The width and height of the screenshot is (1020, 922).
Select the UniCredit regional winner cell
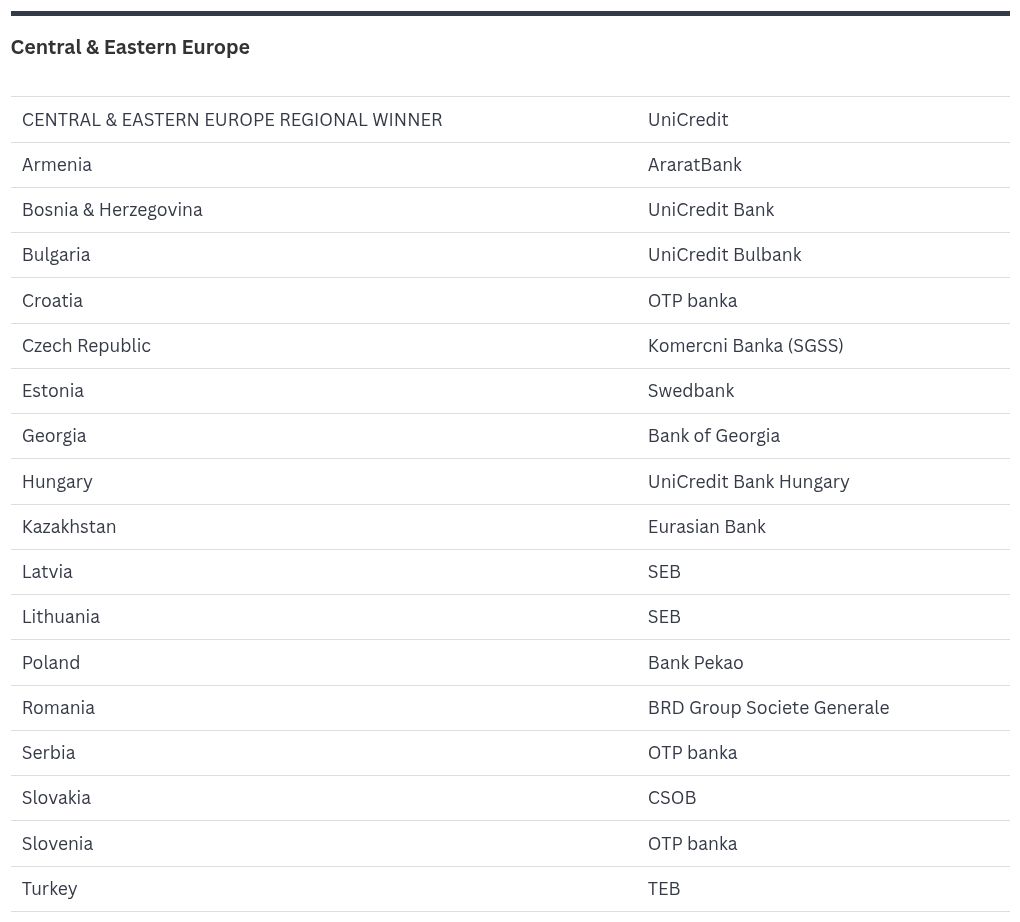coord(688,120)
